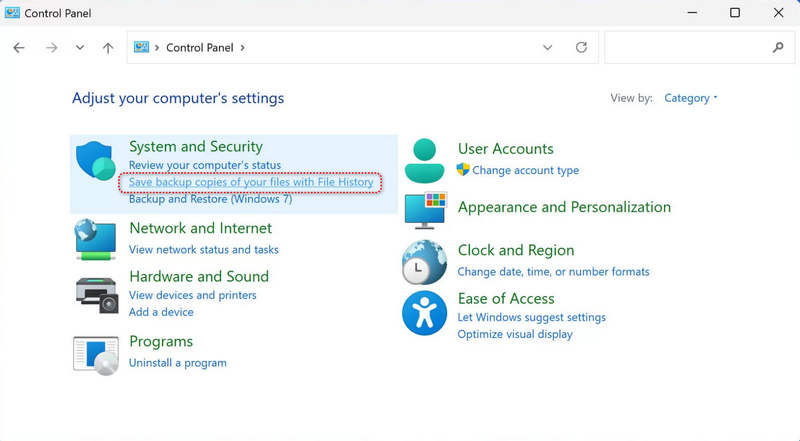Click into the Control Panel search box
800x441 pixels.
click(699, 47)
